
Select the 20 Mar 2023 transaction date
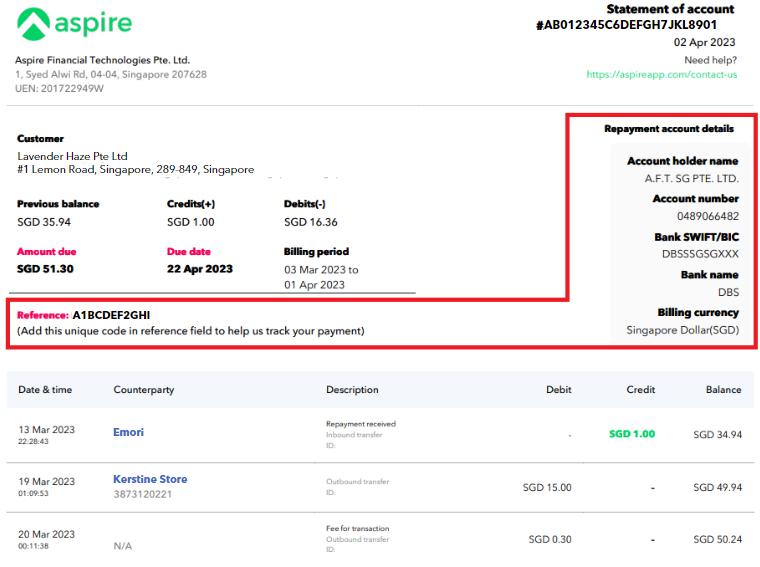[47, 535]
